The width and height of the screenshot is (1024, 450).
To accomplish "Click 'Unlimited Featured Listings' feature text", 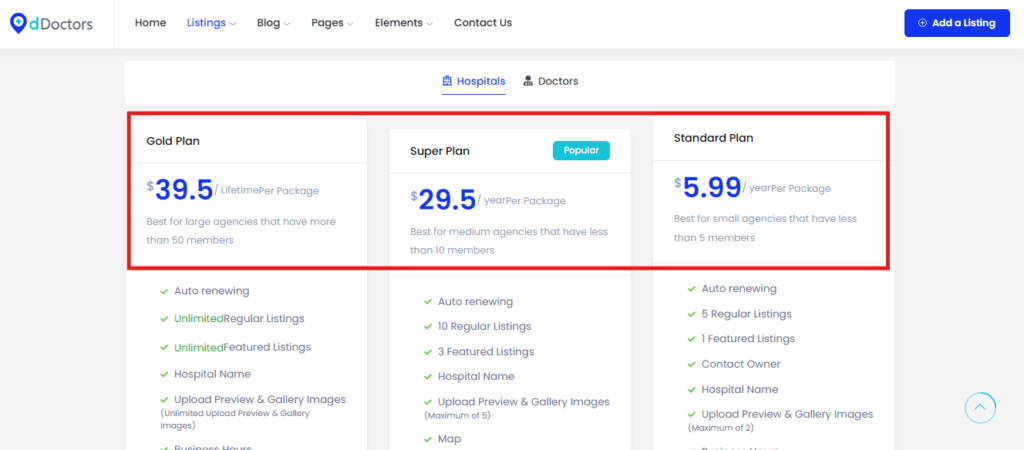I will [242, 347].
